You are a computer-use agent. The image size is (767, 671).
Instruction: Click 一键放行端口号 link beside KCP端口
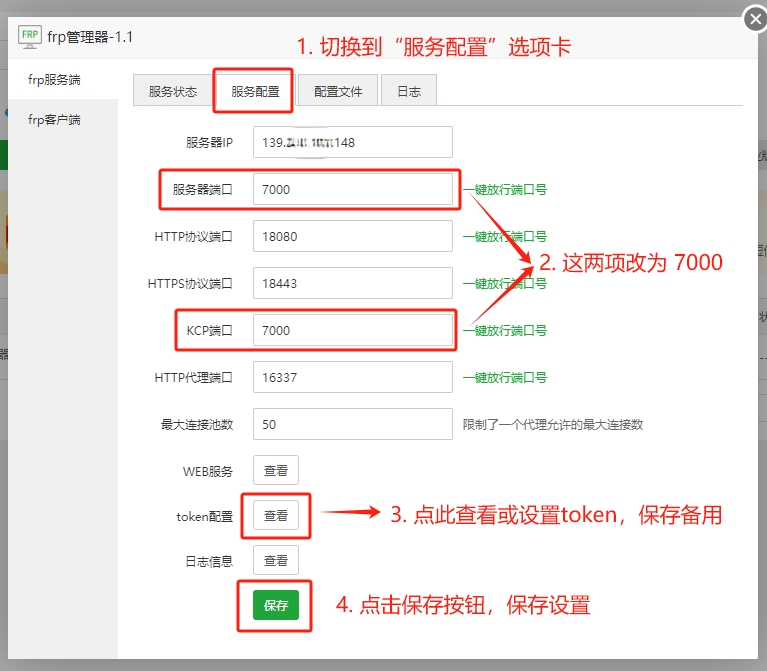[504, 330]
